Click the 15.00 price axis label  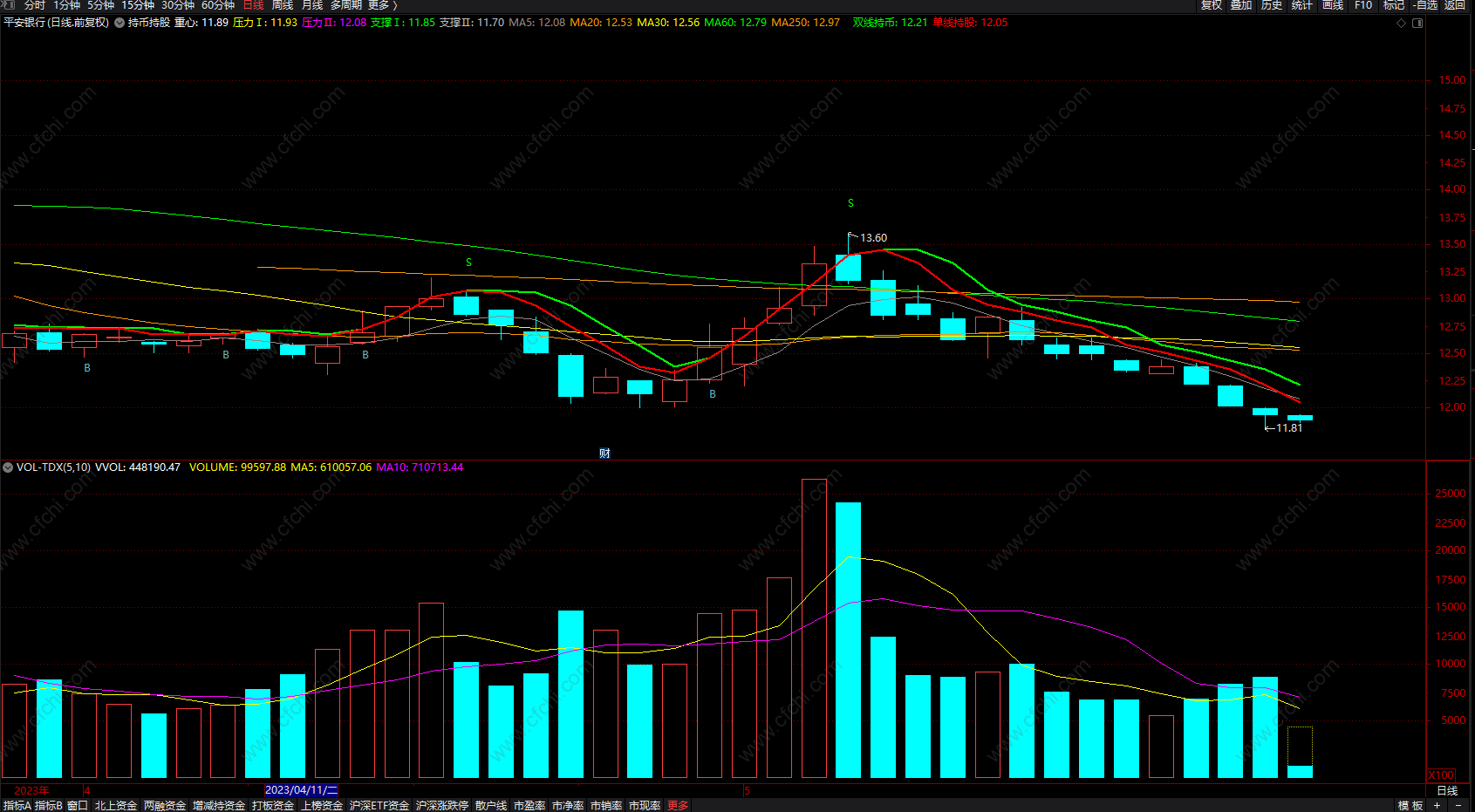pos(1452,80)
